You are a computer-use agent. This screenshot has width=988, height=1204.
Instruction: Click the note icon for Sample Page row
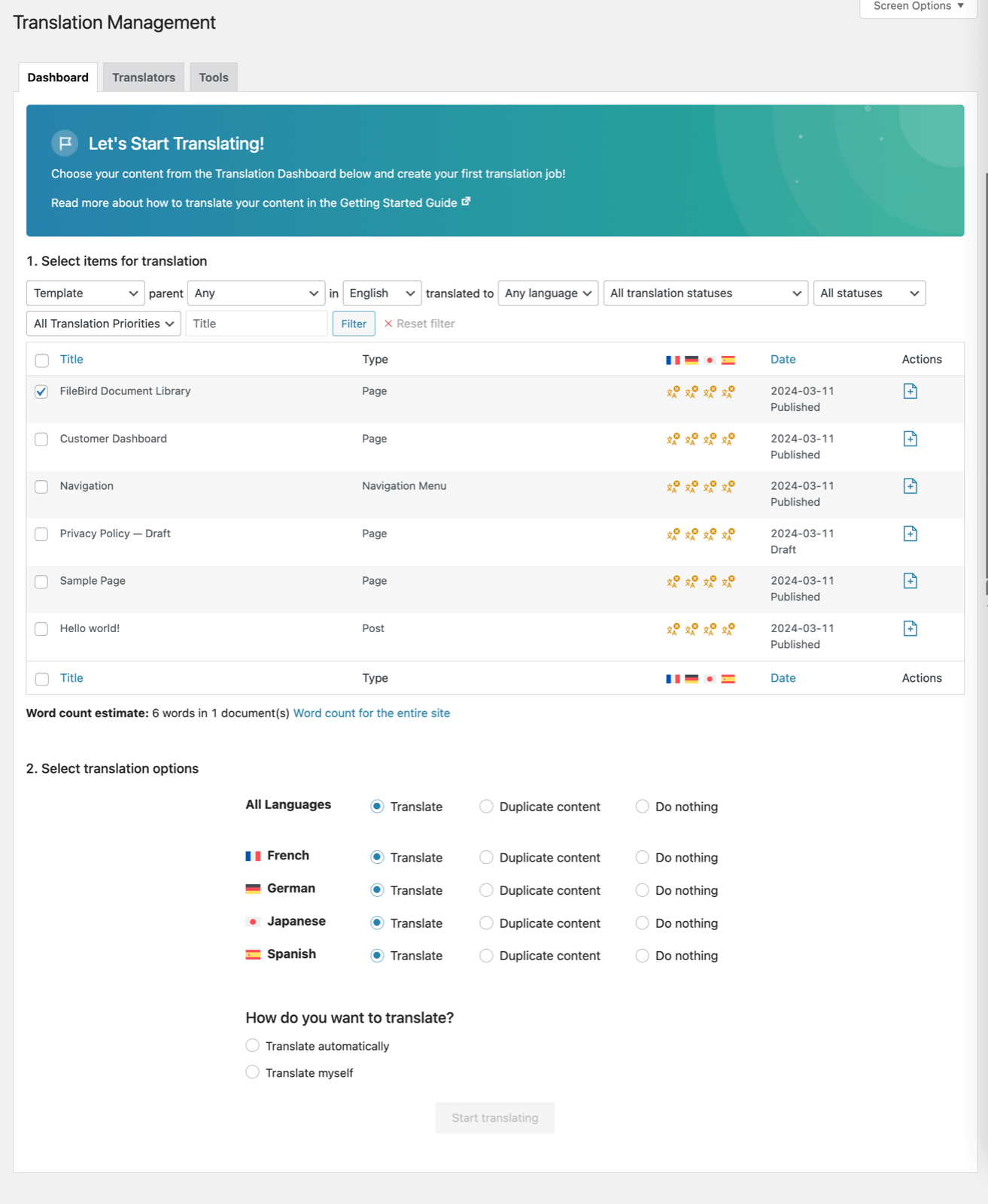tap(910, 581)
